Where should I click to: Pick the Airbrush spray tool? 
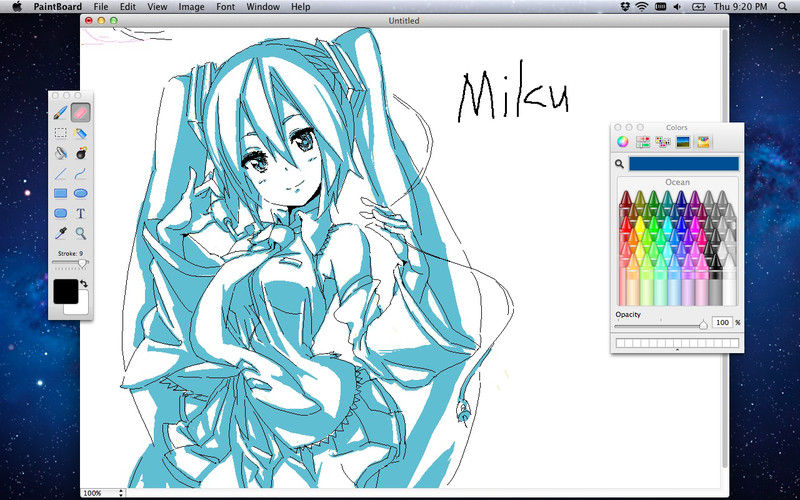point(81,133)
